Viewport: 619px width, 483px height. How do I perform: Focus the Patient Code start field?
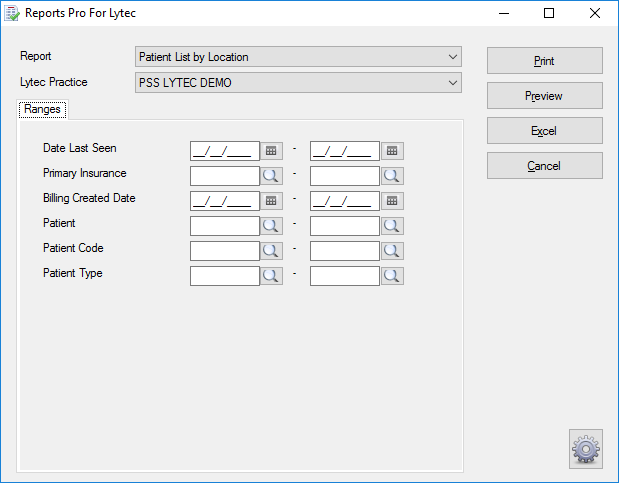[225, 251]
